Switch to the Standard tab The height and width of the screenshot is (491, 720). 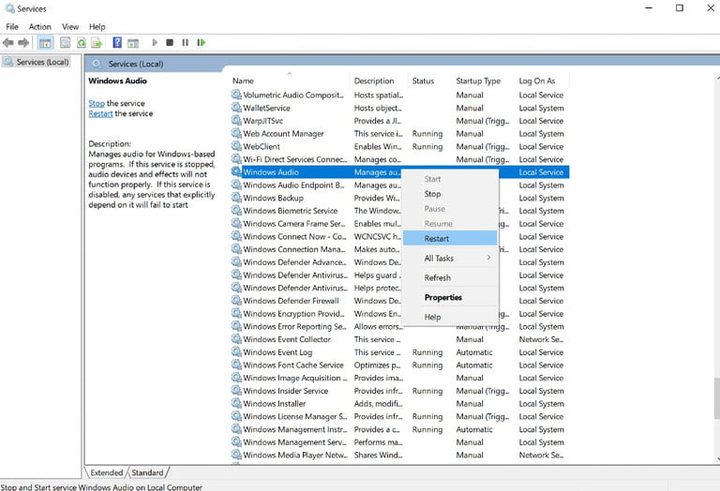point(147,472)
